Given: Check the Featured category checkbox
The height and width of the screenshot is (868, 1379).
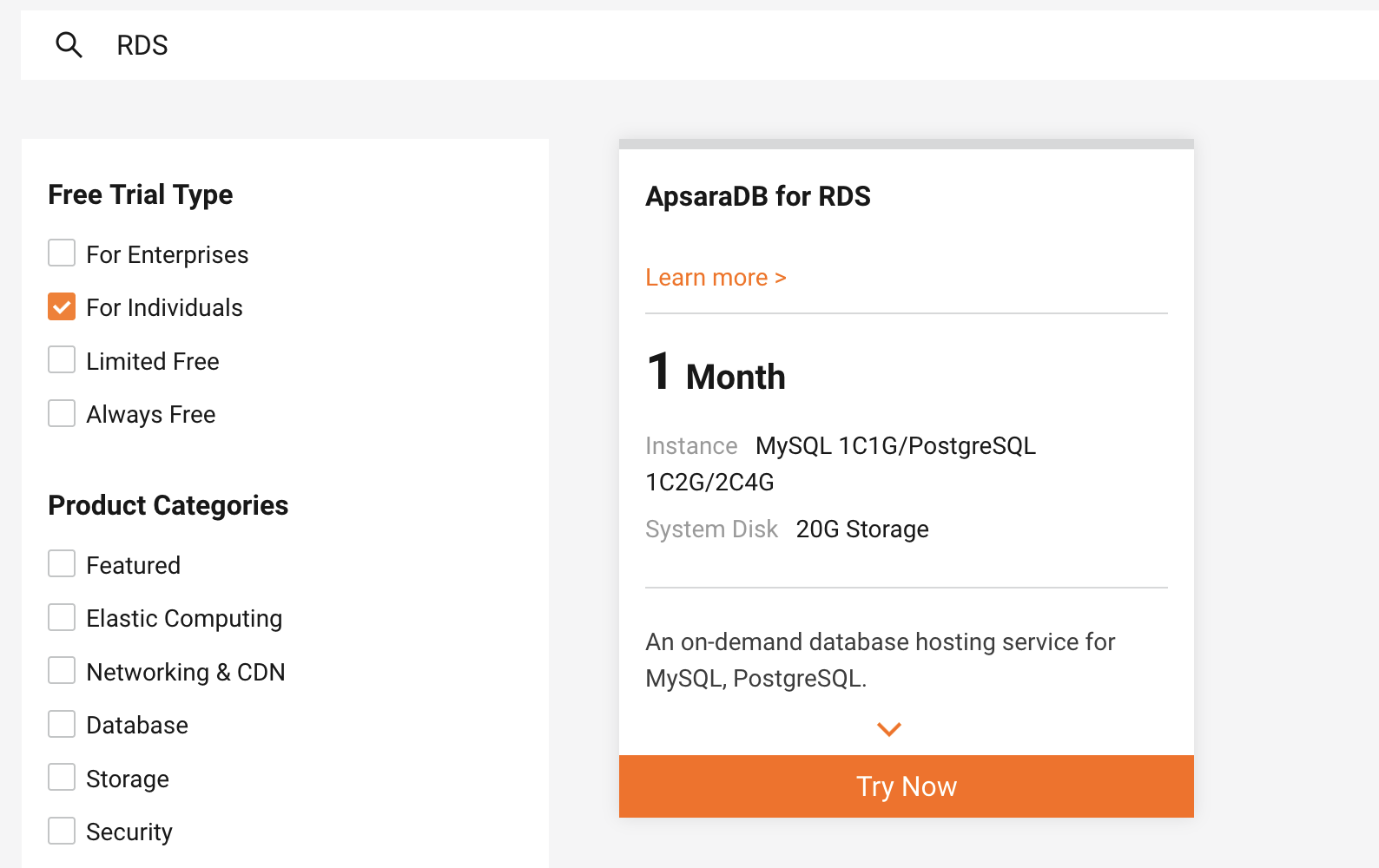Looking at the screenshot, I should click(62, 563).
